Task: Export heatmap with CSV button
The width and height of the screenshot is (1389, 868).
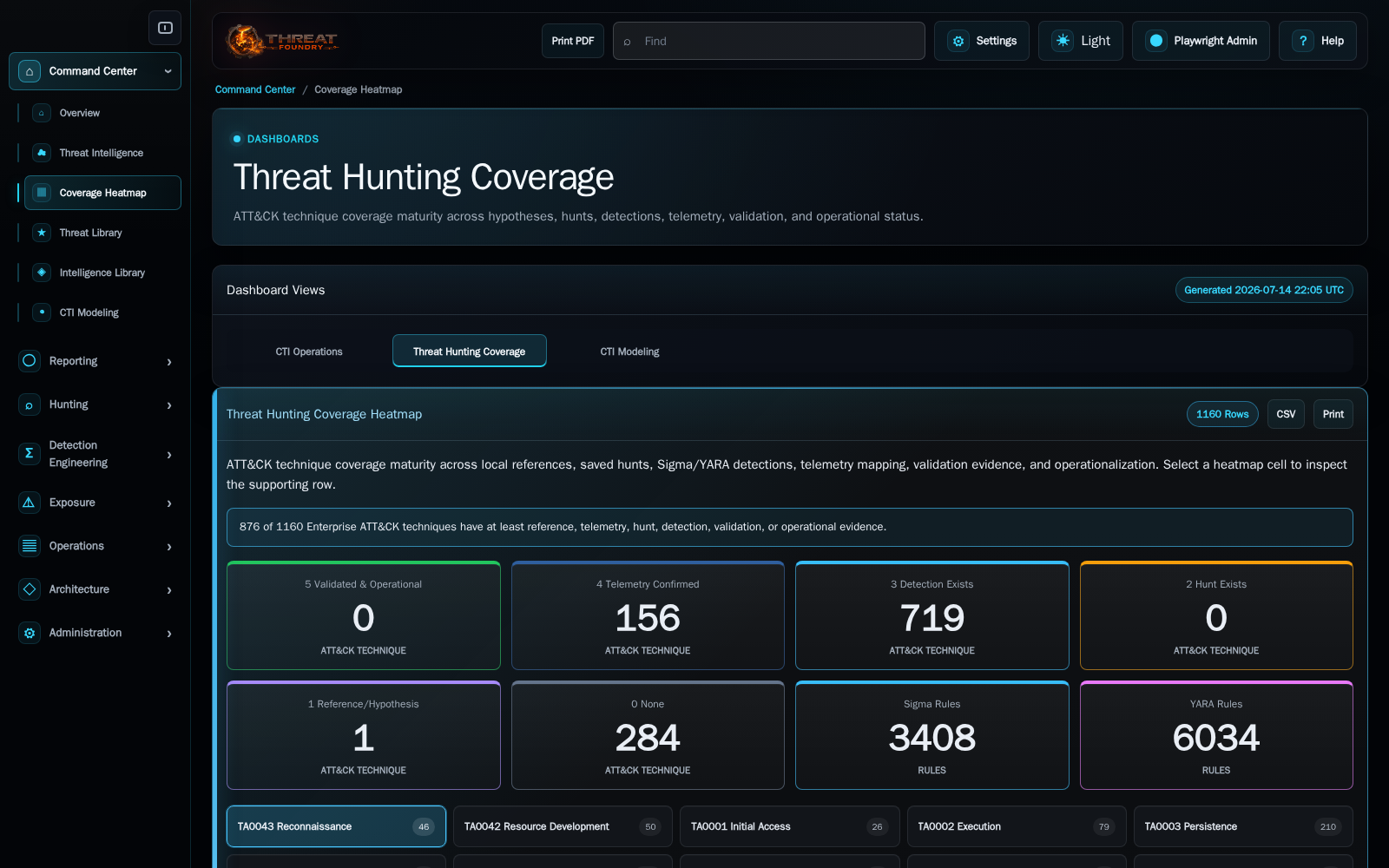Action: click(x=1286, y=414)
